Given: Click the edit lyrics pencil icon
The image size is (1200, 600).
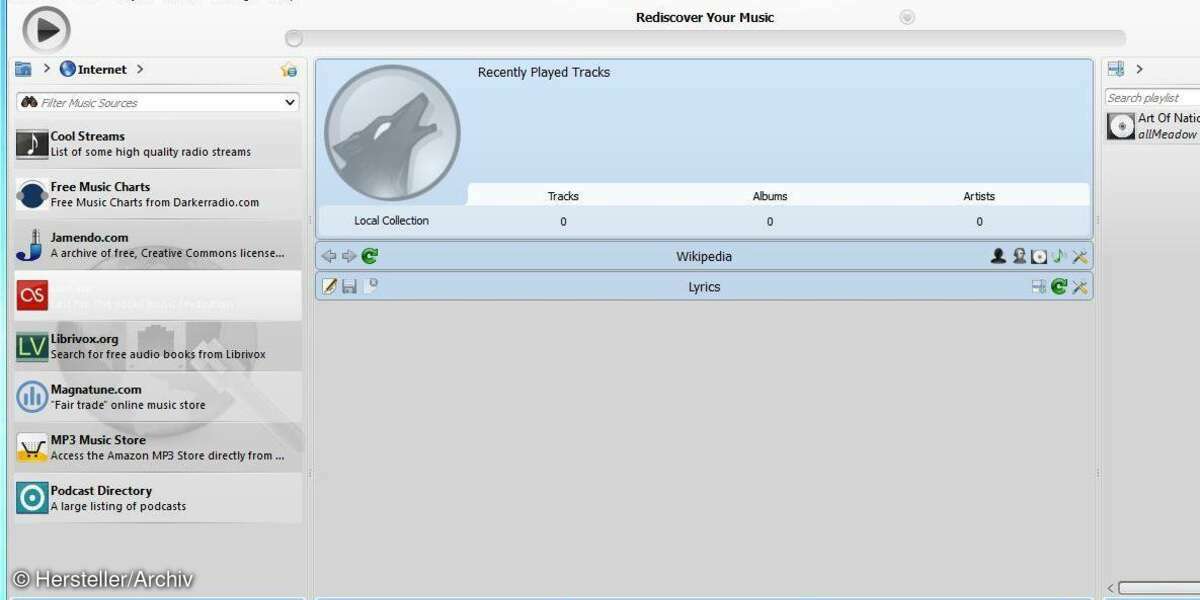Looking at the screenshot, I should pos(329,287).
